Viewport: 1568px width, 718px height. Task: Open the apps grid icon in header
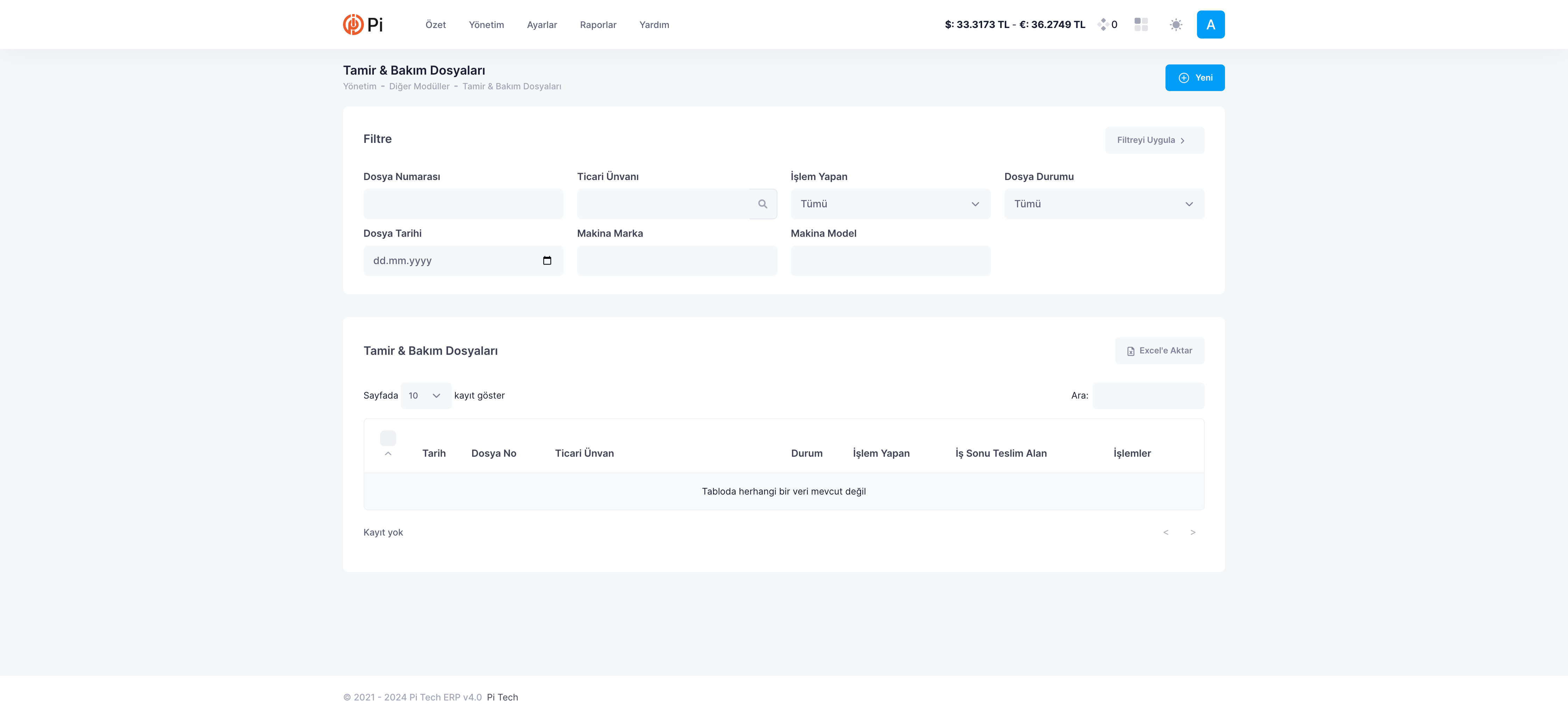pyautogui.click(x=1141, y=25)
